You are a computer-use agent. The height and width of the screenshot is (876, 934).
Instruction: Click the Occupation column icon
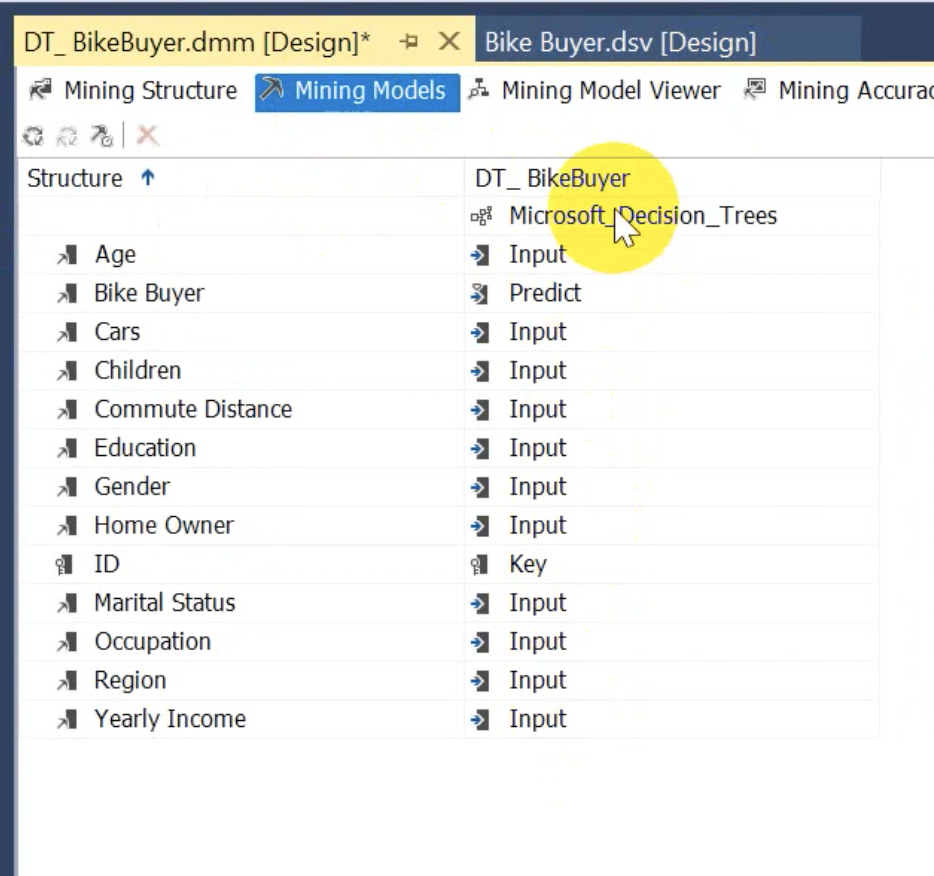tap(67, 642)
